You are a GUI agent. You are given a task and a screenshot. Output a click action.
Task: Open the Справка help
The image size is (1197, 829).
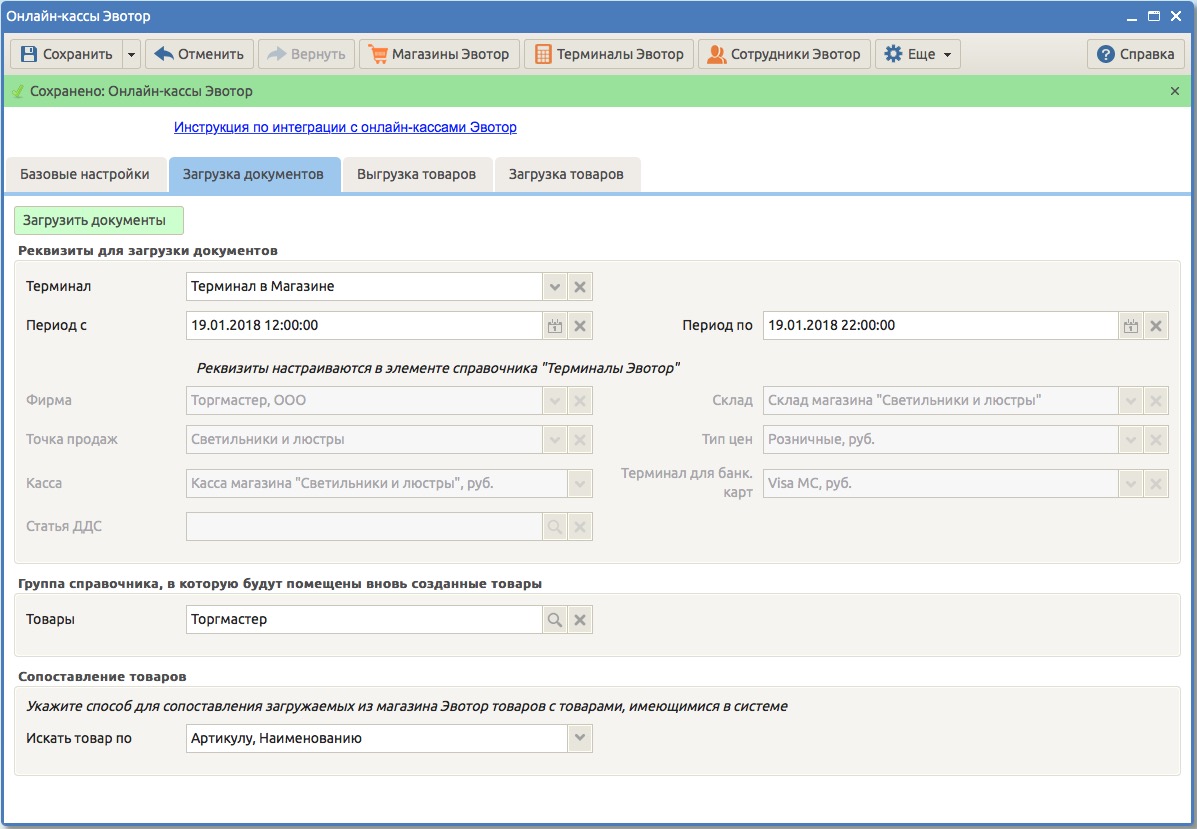1136,54
